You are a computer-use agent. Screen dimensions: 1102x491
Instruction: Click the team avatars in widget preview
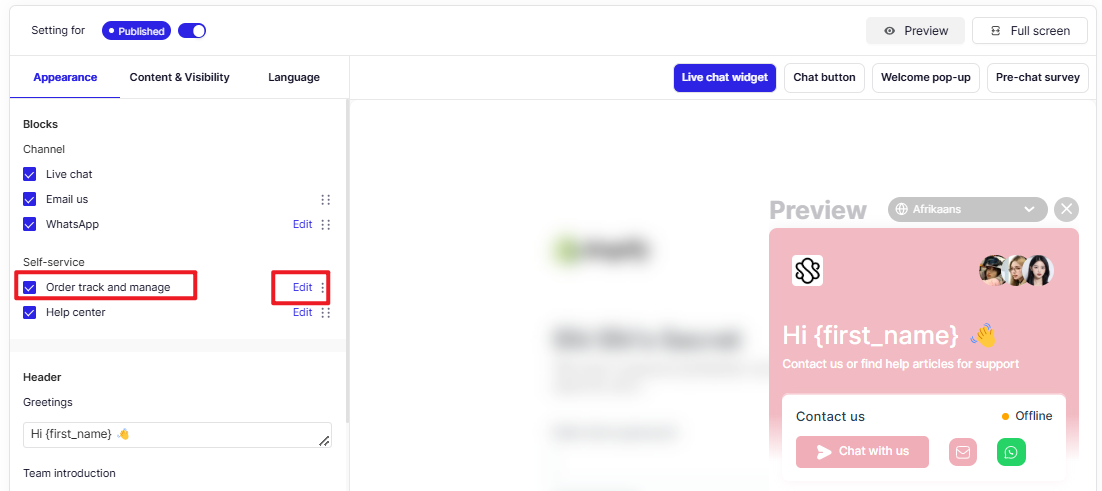1016,270
